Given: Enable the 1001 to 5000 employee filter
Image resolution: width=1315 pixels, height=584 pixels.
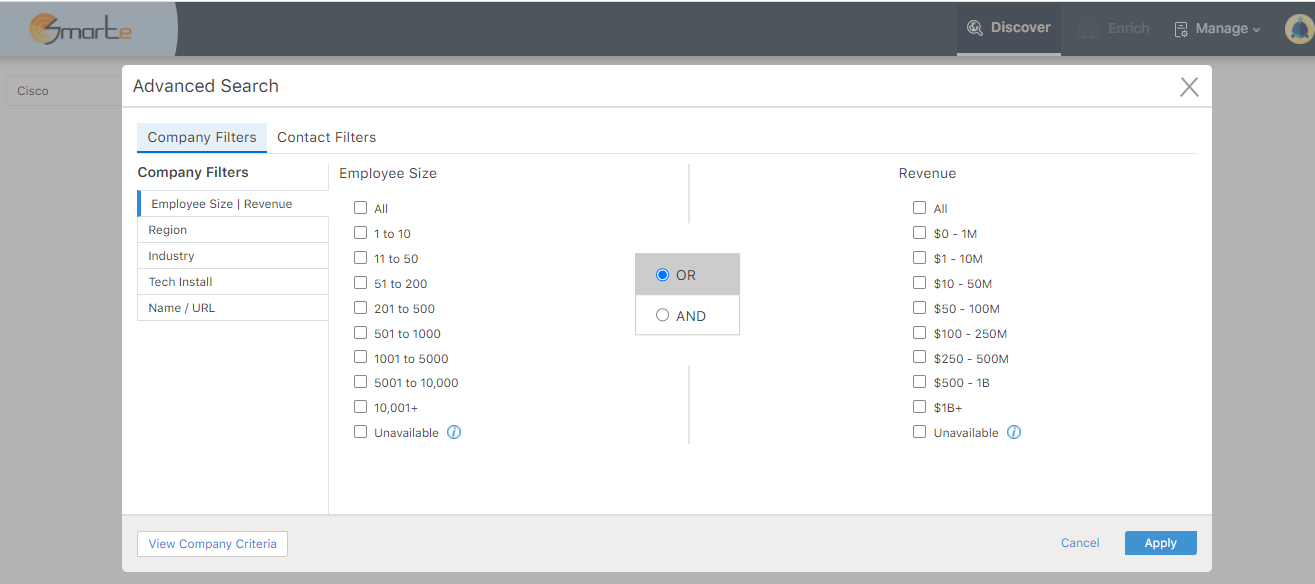Looking at the screenshot, I should click(360, 357).
